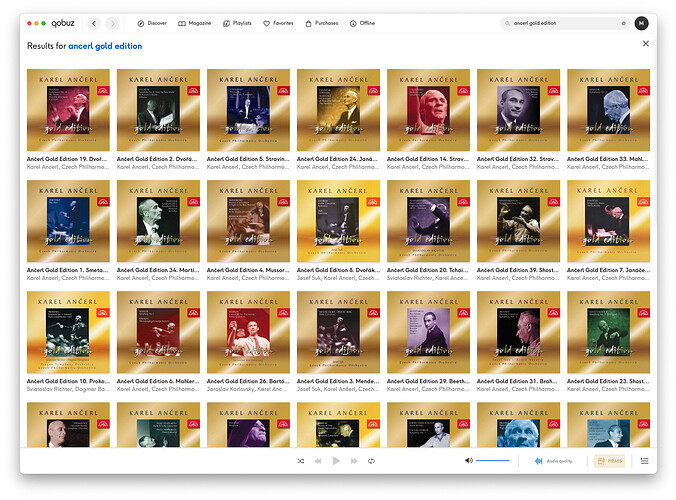The width and height of the screenshot is (676, 500).
Task: Click the search field containing ancerl gold edition
Action: (565, 23)
